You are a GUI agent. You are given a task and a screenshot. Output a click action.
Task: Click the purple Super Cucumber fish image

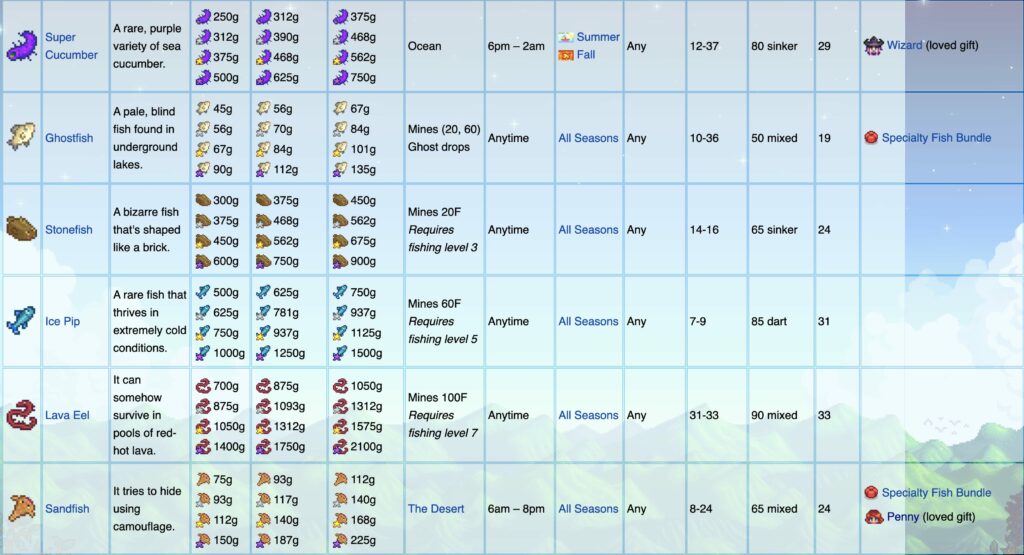22,46
